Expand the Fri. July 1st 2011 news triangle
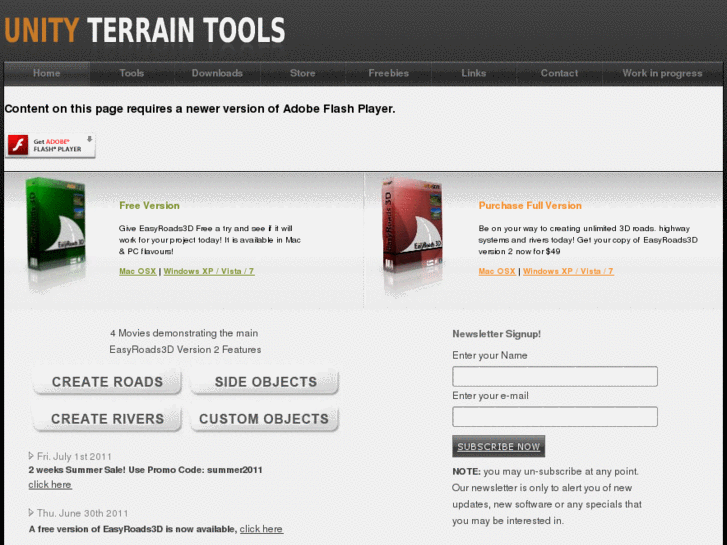The image size is (727, 545). (x=31, y=456)
